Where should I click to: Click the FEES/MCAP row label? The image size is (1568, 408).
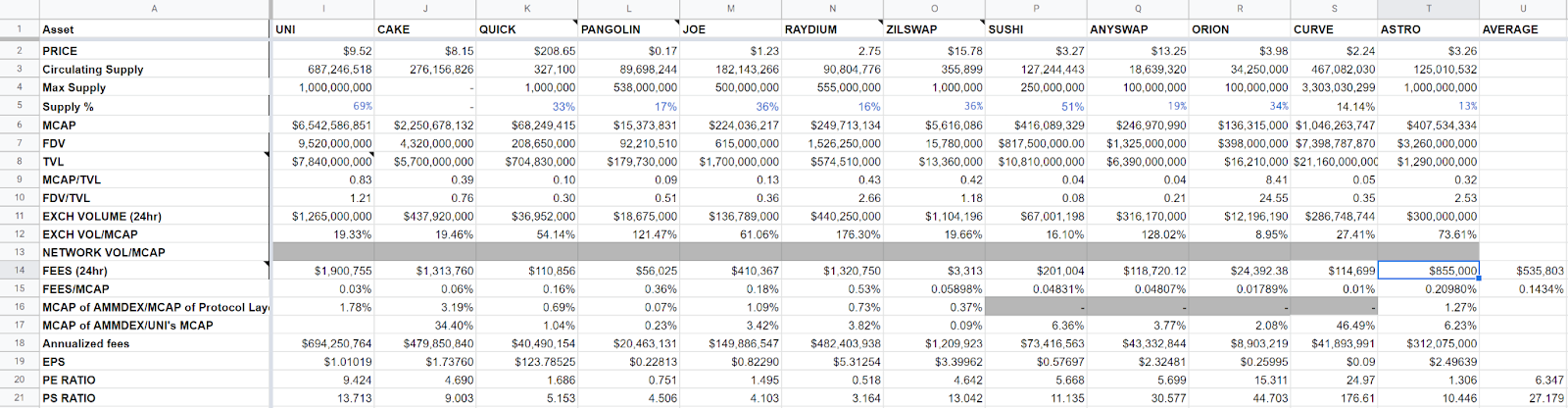154,289
